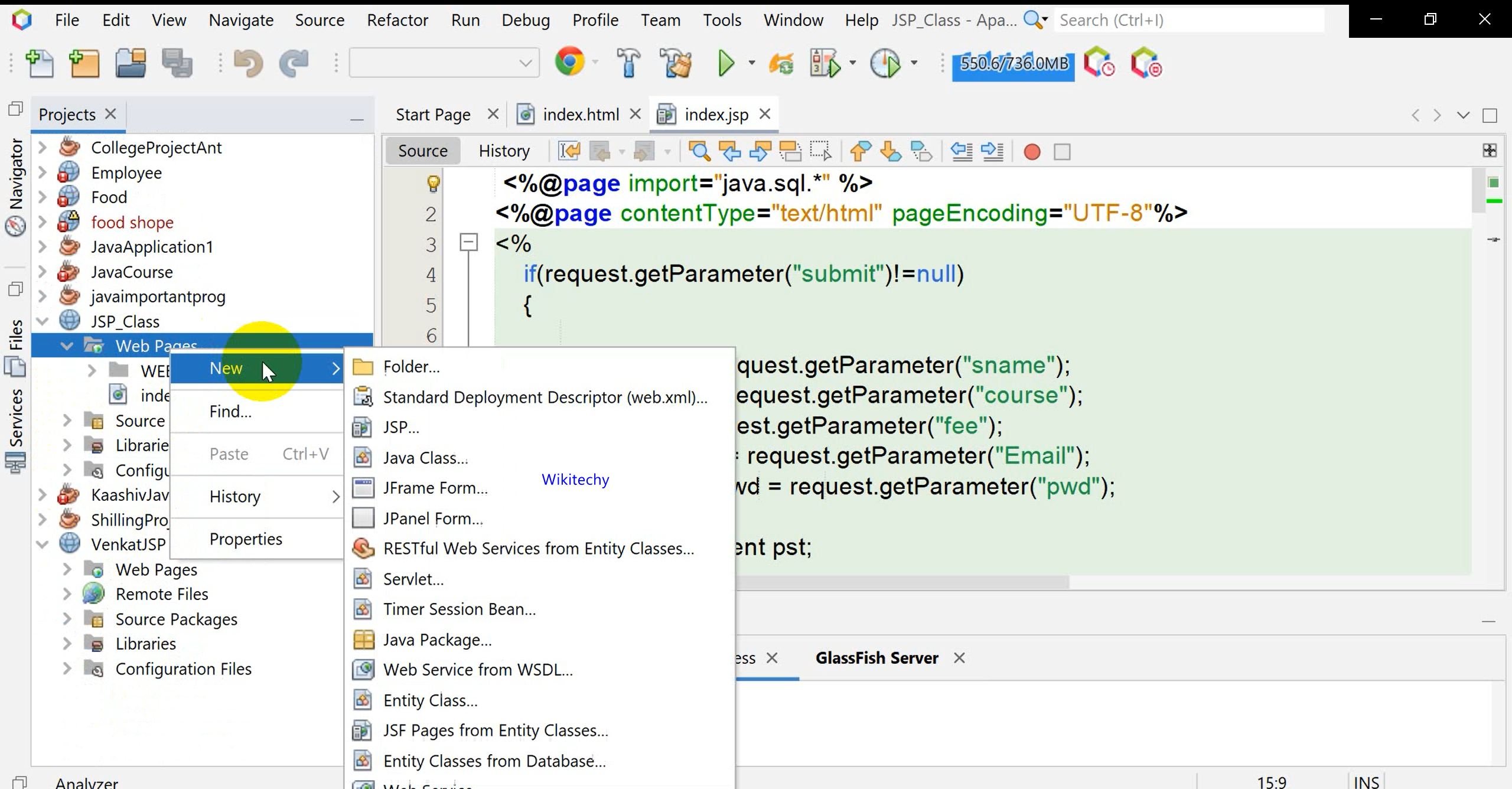Screen dimensions: 1512x789
Task: Collapse the VenkatJSP project tree
Action: tap(42, 544)
